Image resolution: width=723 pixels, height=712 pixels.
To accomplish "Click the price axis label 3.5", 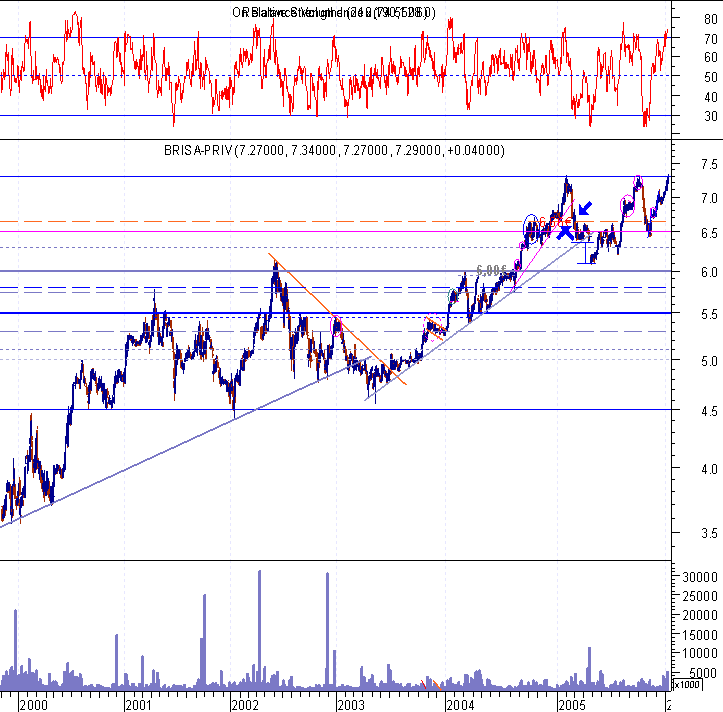I will pos(709,534).
